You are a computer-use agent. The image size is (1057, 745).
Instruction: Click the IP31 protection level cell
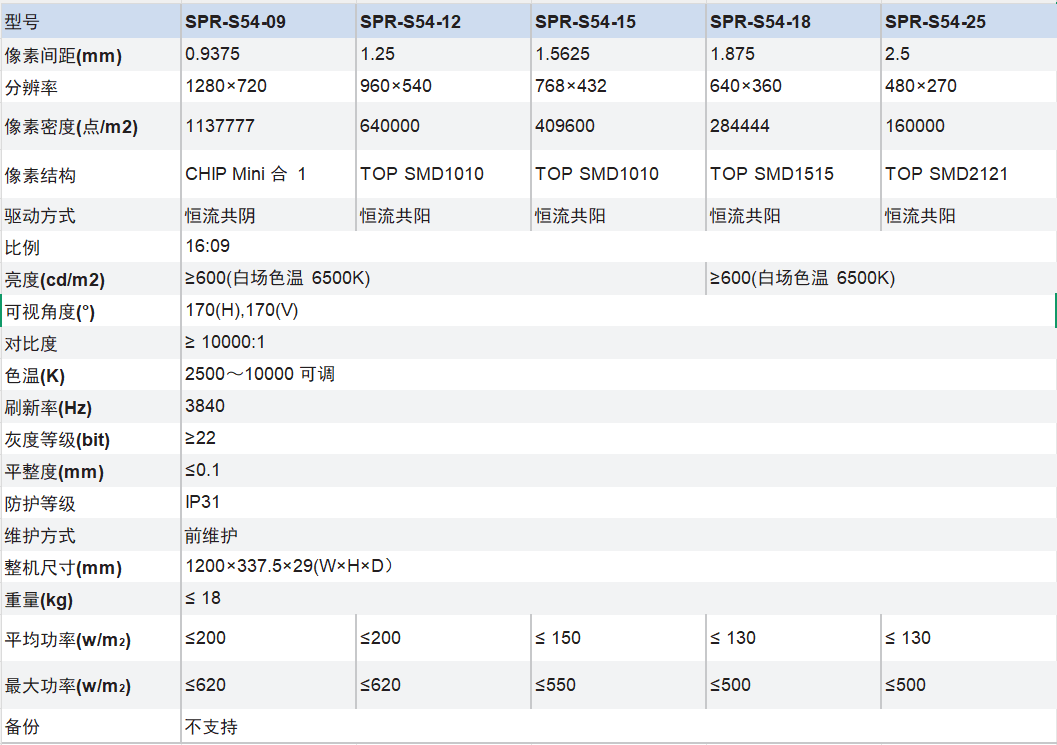click(618, 502)
